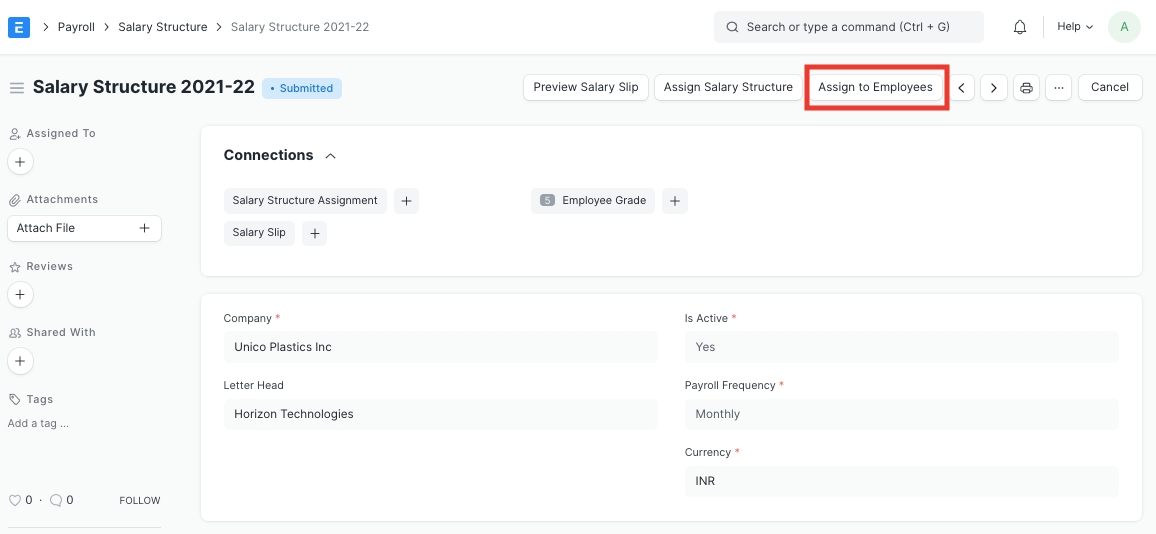Open the three-dots more options menu
This screenshot has height=534, width=1156.
point(1058,88)
